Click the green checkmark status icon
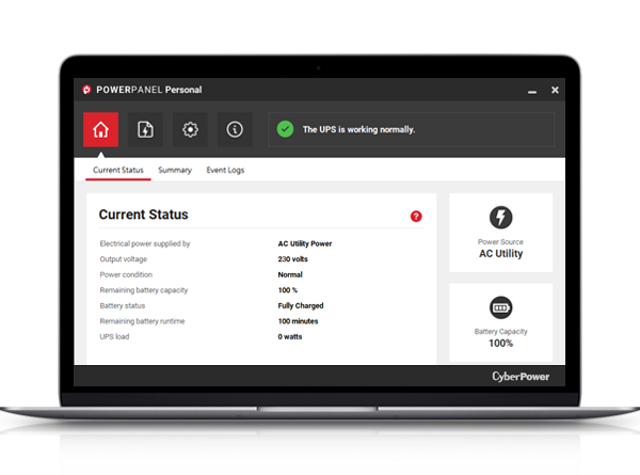This screenshot has width=640, height=475. pos(285,129)
